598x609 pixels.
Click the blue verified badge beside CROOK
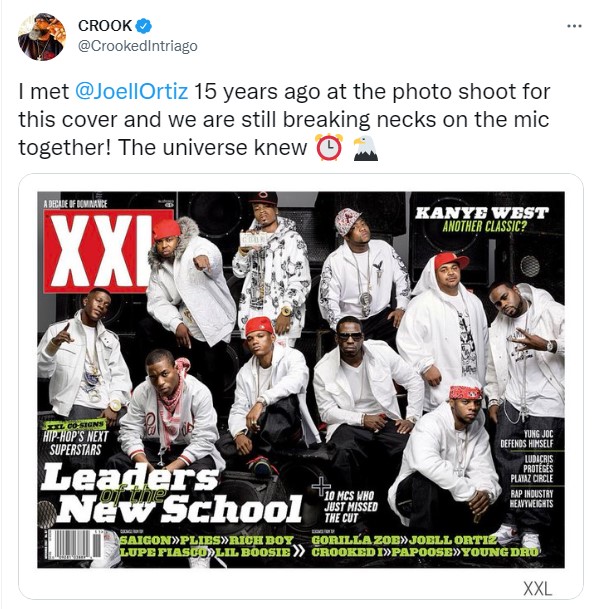click(x=143, y=26)
